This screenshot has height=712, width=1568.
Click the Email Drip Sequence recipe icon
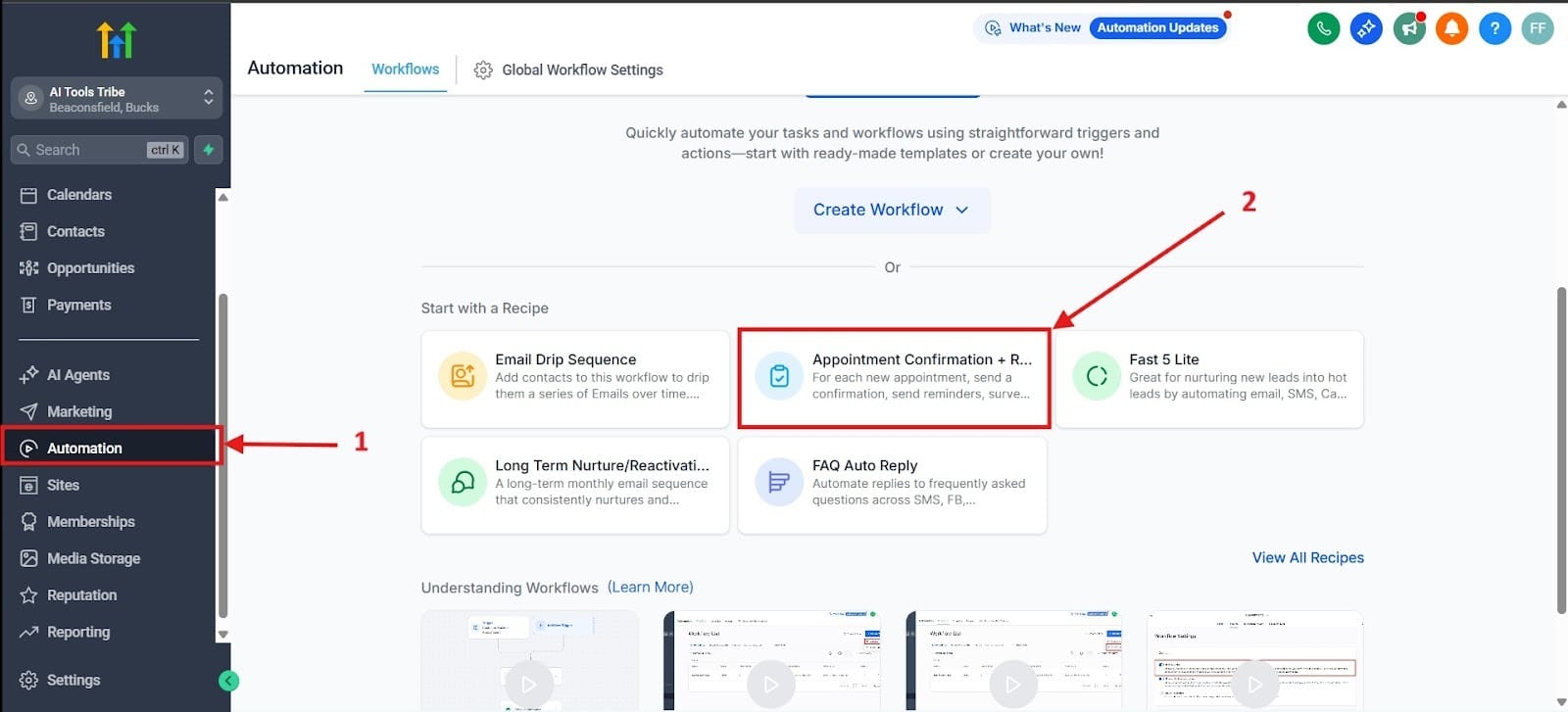[x=463, y=376]
